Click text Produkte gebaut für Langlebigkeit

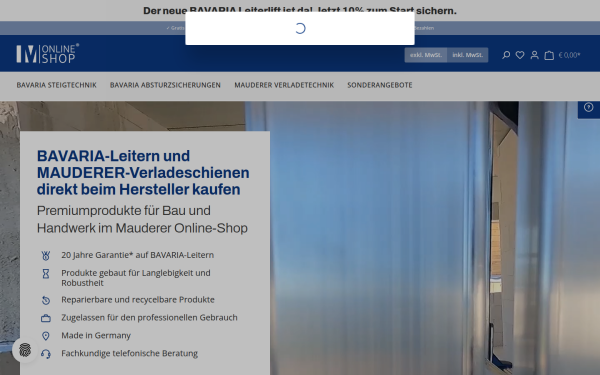click(136, 277)
